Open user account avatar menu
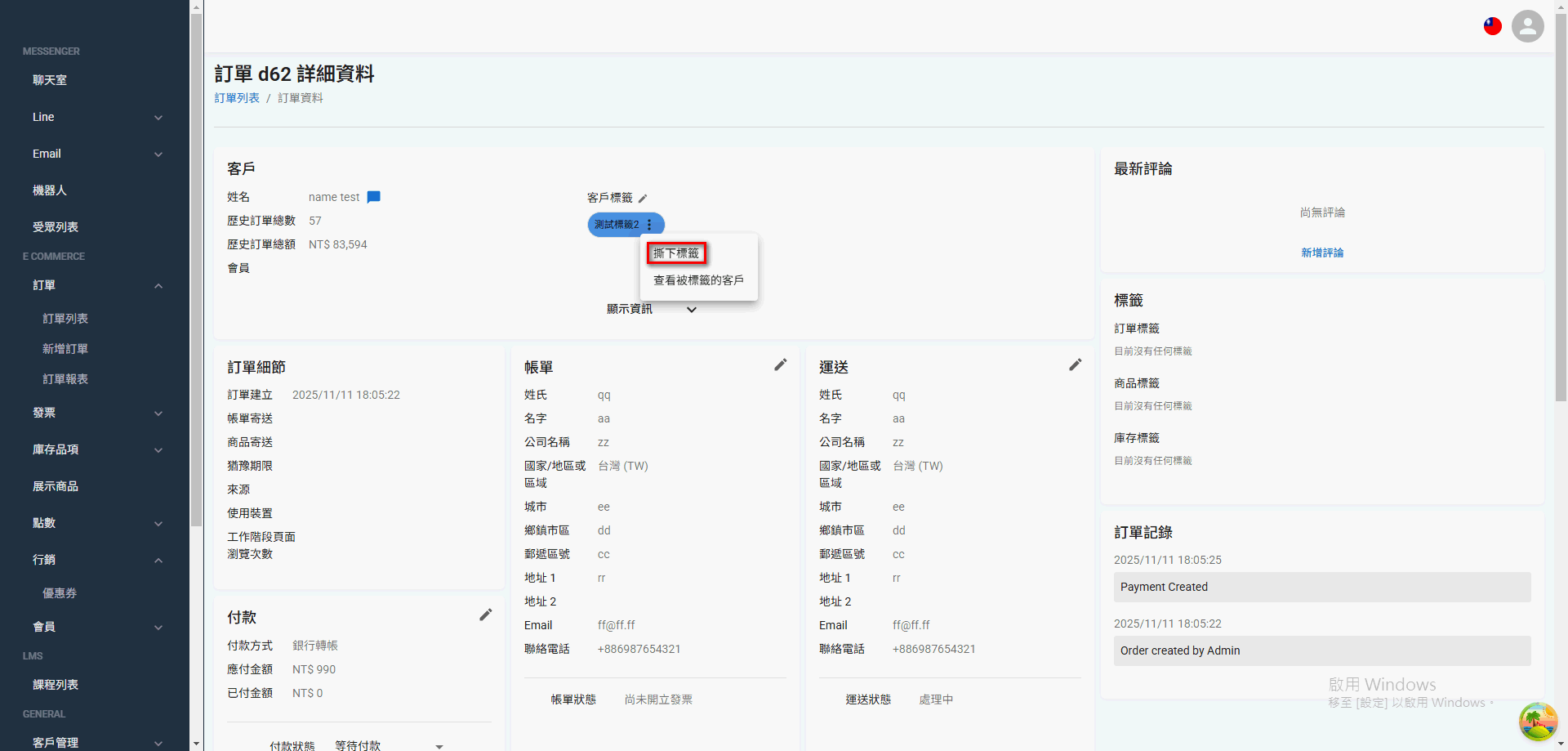 click(1528, 26)
